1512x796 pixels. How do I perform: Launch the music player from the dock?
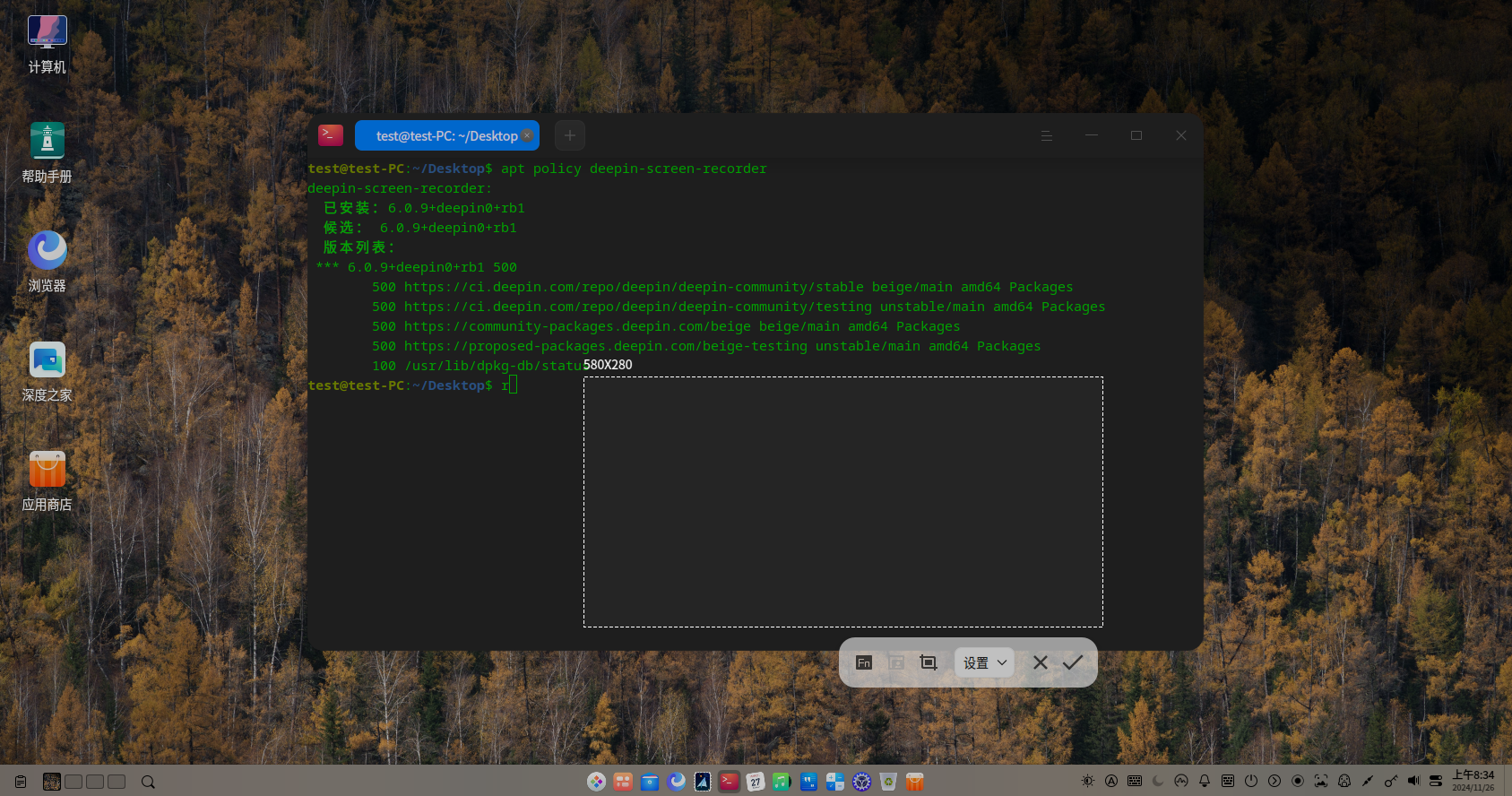[x=782, y=782]
